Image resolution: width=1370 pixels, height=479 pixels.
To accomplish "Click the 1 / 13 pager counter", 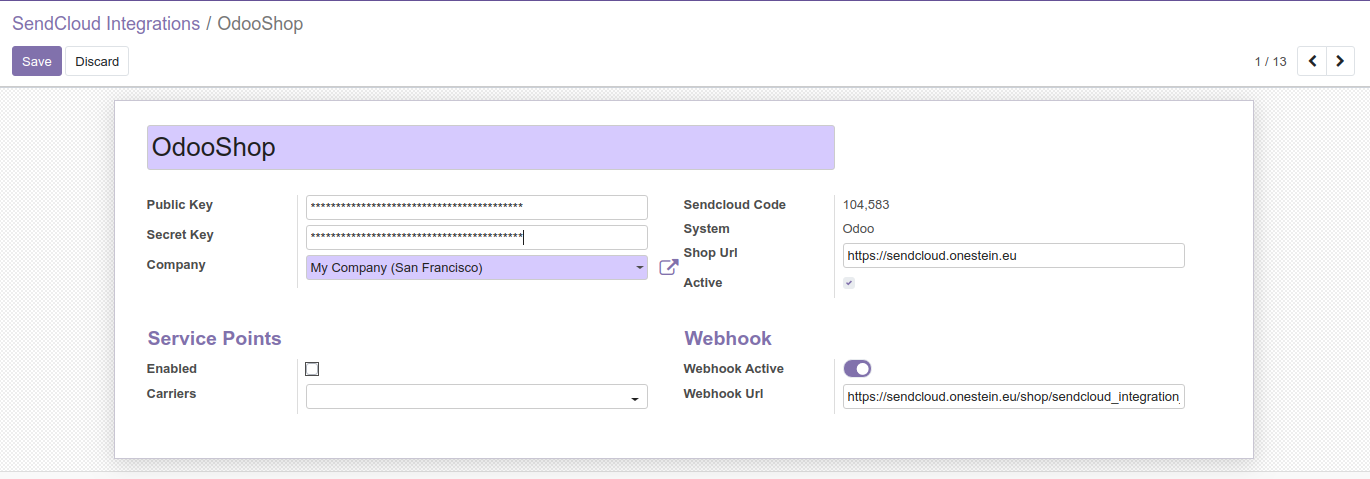I will [x=1270, y=62].
